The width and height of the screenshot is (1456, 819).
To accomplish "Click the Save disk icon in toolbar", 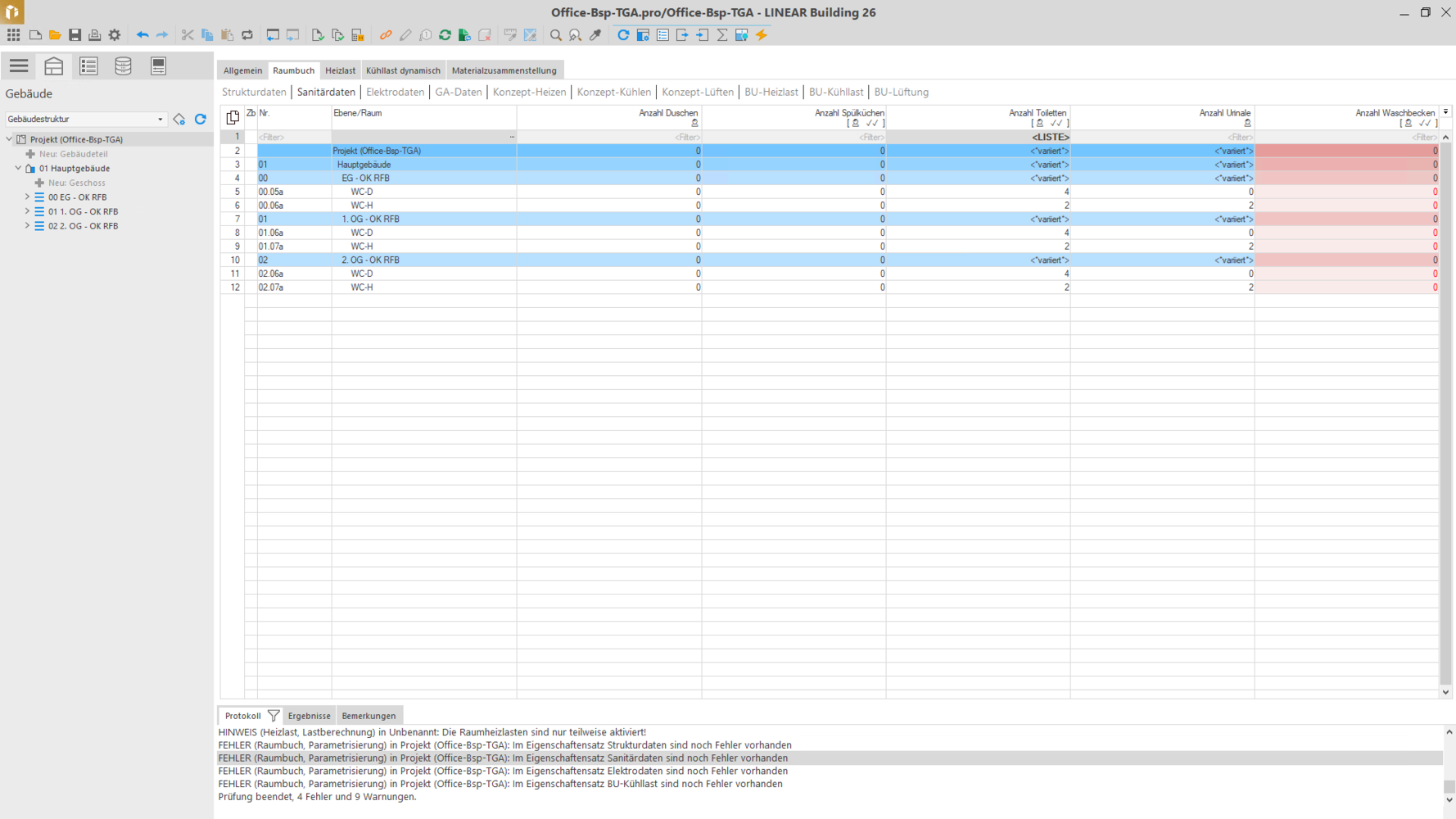I will click(x=75, y=35).
